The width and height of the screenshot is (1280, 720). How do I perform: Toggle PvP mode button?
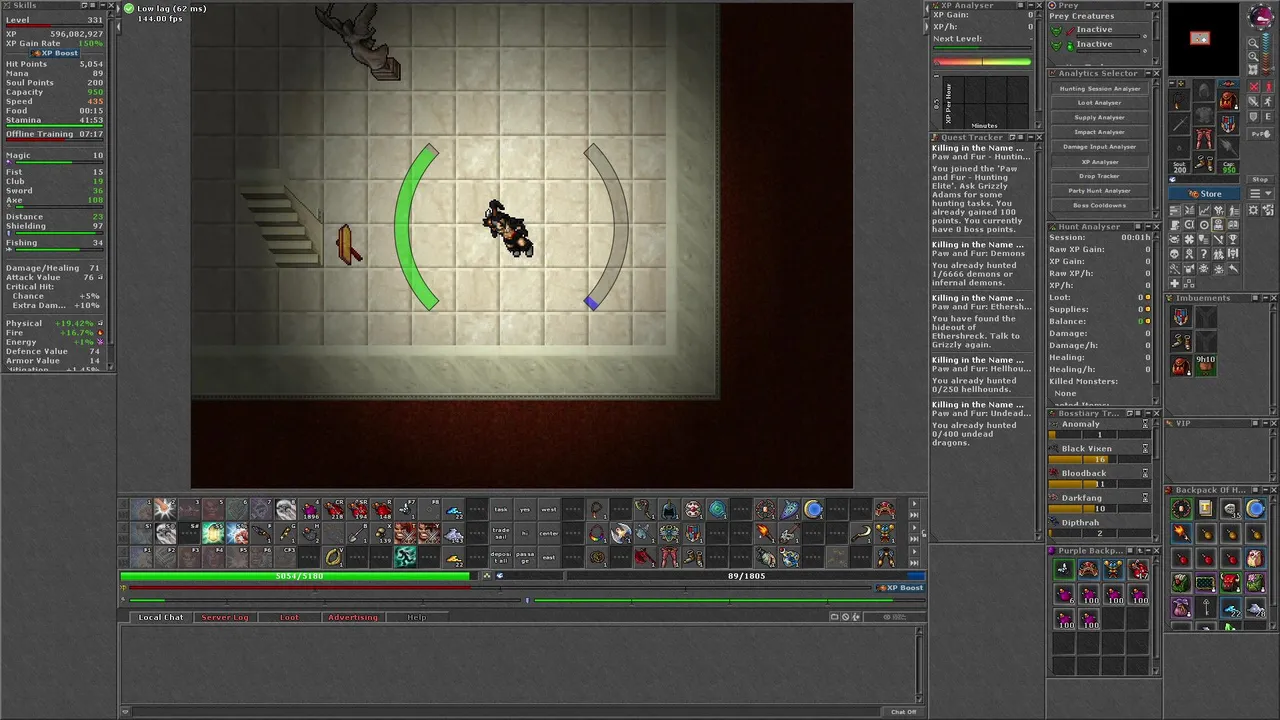tap(1261, 134)
